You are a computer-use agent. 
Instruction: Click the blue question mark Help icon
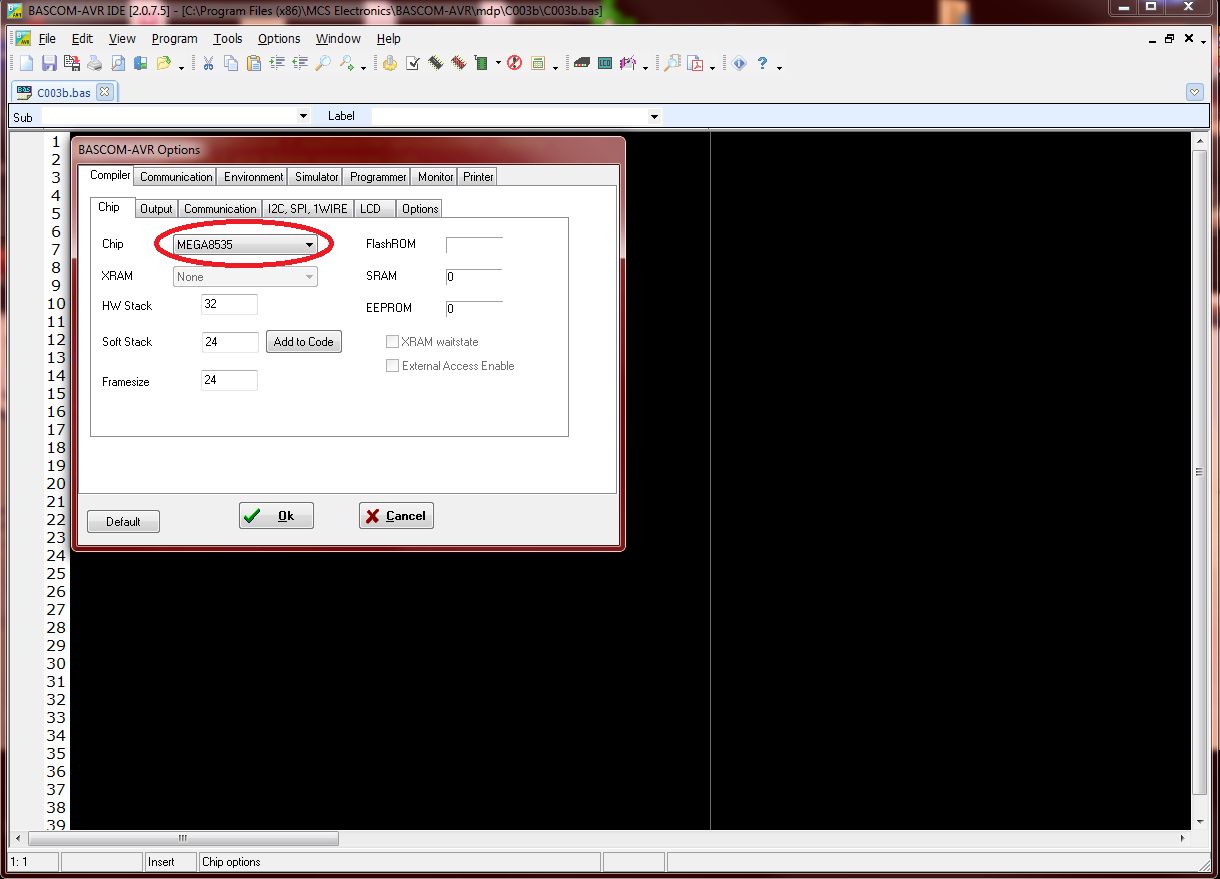coord(762,64)
